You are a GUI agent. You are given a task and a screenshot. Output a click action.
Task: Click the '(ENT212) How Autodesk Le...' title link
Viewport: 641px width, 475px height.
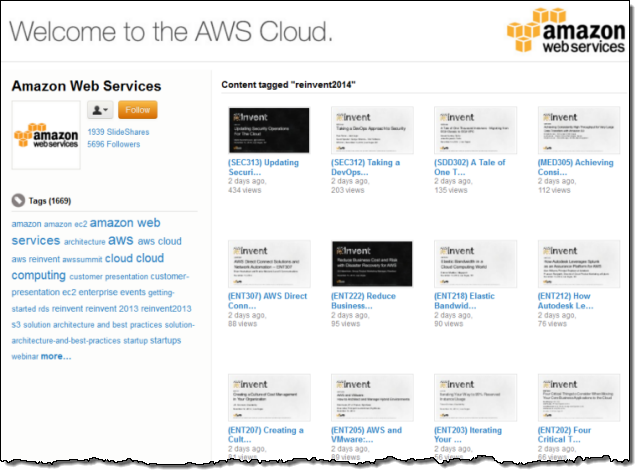565,301
